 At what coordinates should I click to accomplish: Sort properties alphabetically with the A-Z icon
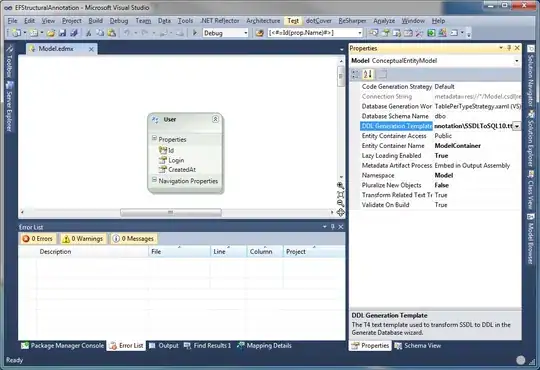pos(368,74)
